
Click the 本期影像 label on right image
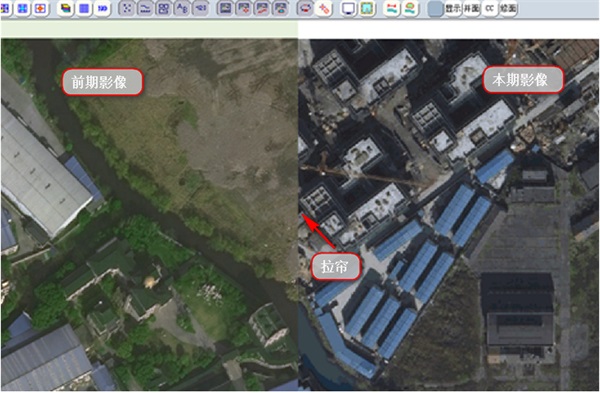(x=523, y=80)
